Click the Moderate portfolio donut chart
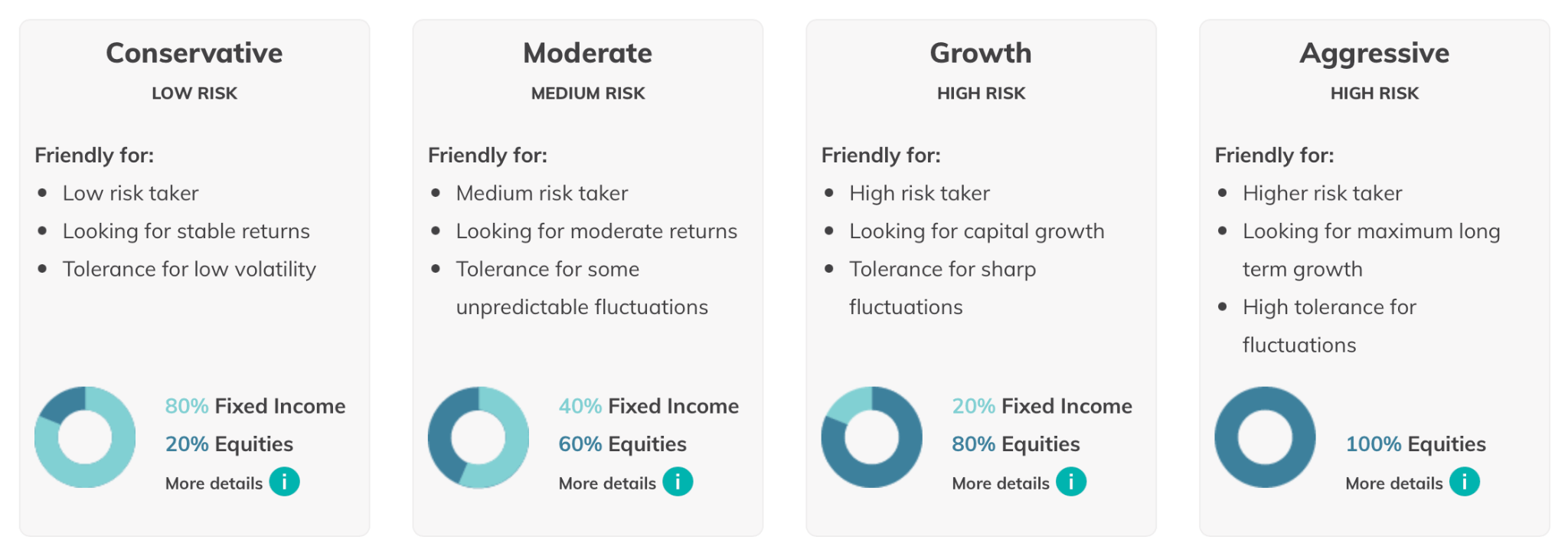Screen dimensions: 1568x550 (x=479, y=437)
